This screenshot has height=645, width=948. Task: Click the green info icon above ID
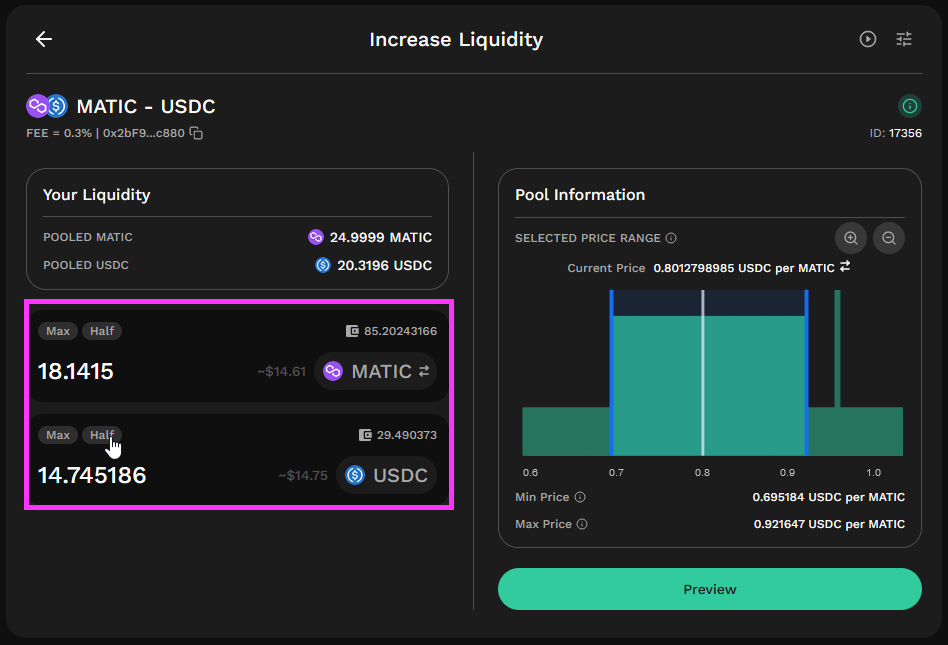(x=909, y=106)
